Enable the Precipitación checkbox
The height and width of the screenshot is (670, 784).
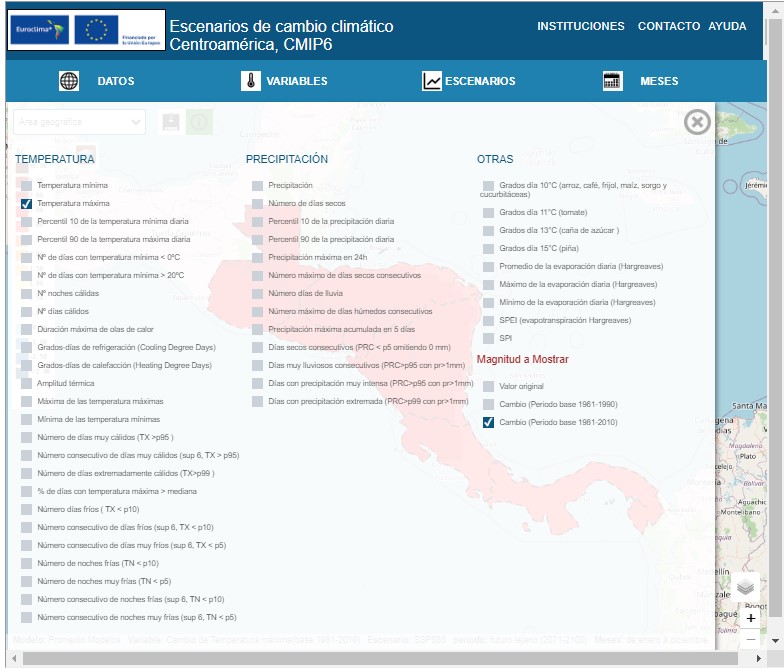coord(258,186)
